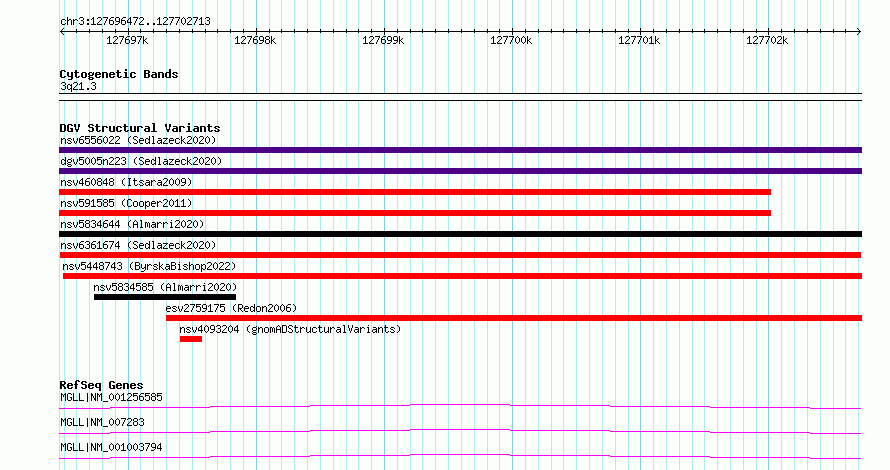Click the RefSeq Genes track title
This screenshot has height=470, width=890.
pyautogui.click(x=101, y=385)
